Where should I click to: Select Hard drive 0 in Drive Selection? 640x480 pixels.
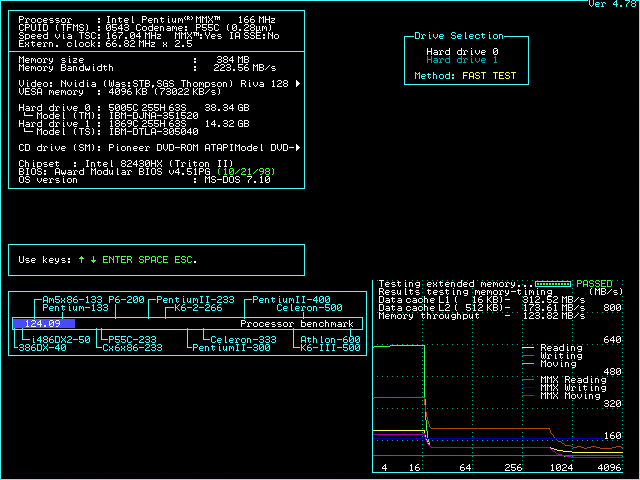pos(462,52)
